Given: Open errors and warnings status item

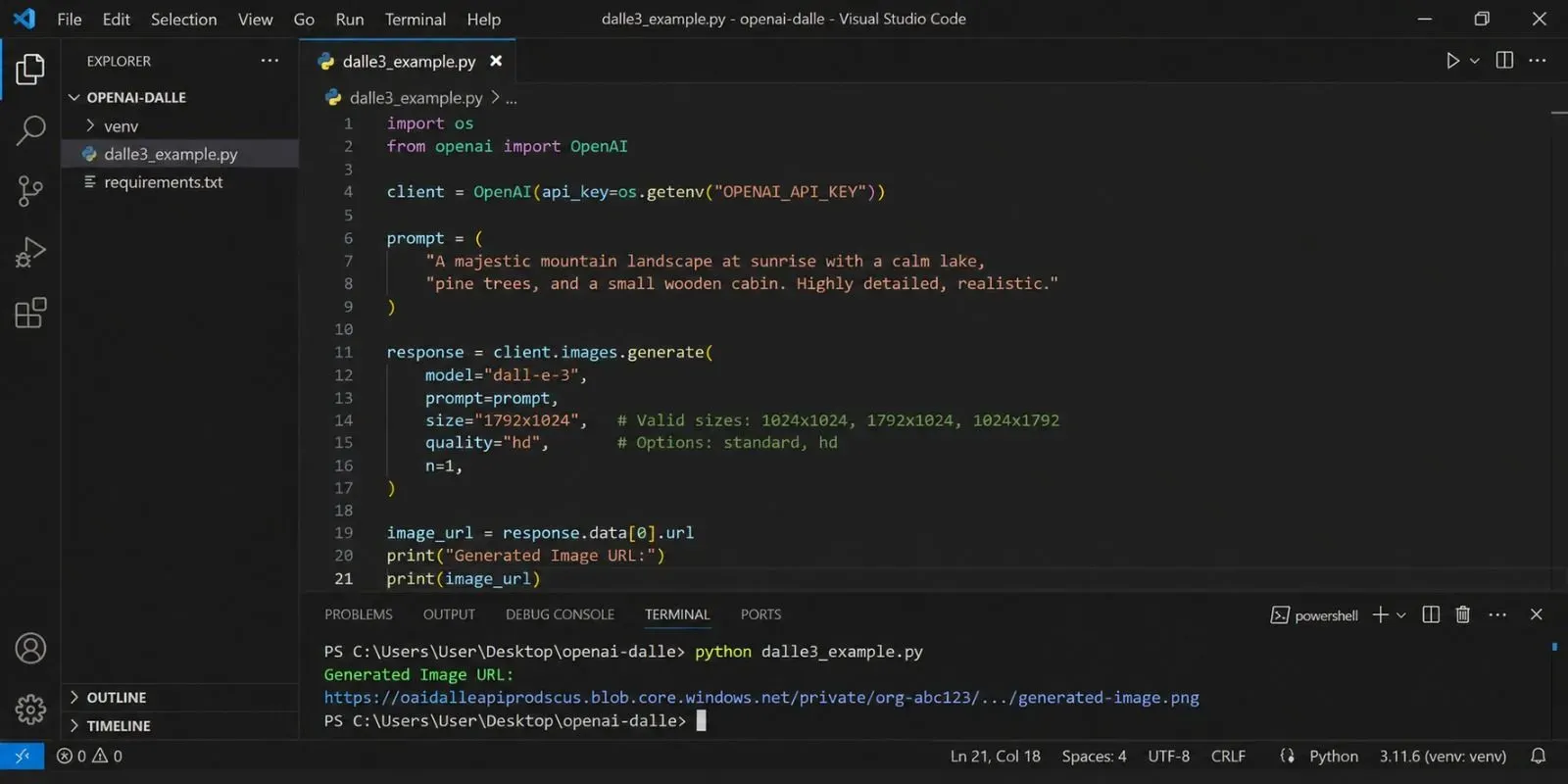Looking at the screenshot, I should coord(89,756).
